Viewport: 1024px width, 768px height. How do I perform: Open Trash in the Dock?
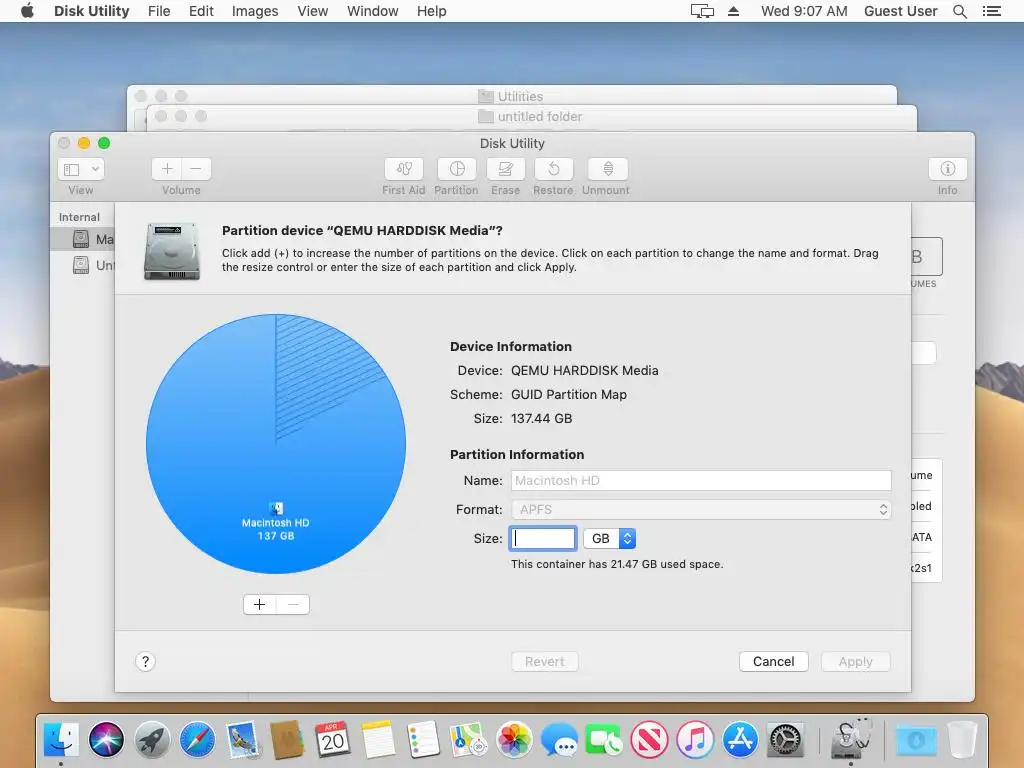[962, 740]
